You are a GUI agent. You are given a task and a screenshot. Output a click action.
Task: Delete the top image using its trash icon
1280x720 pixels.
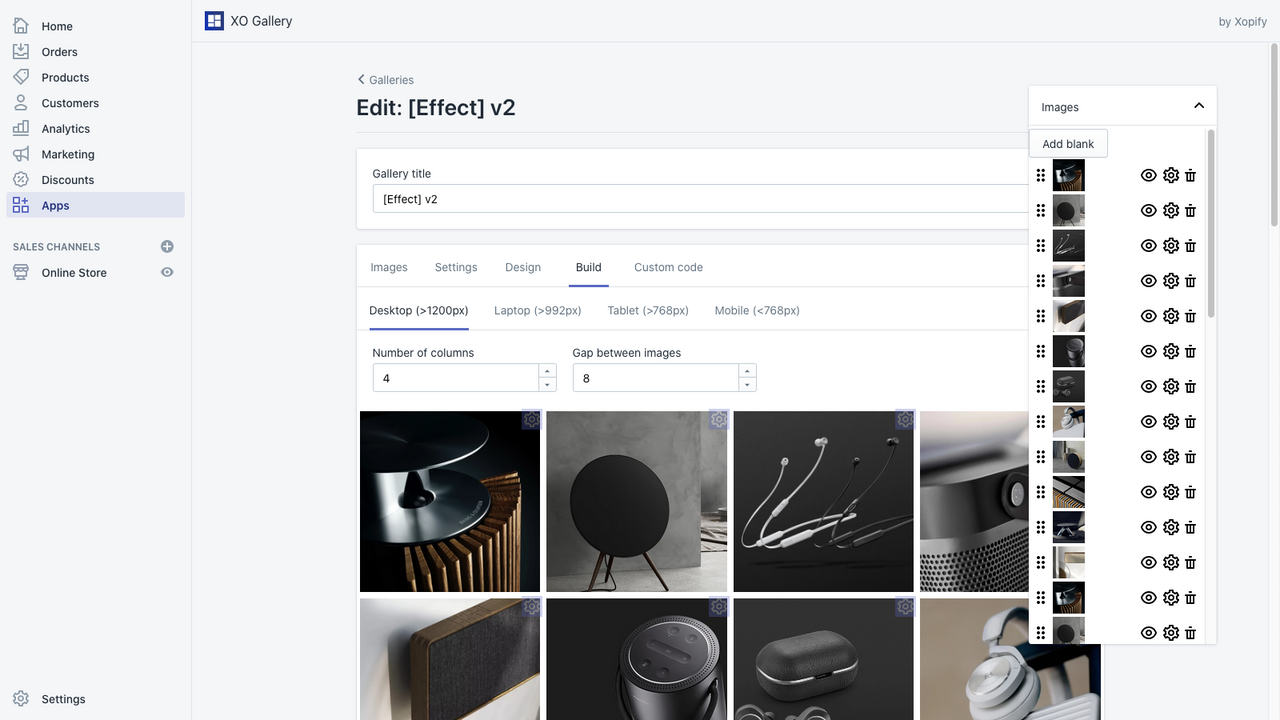pos(1190,175)
